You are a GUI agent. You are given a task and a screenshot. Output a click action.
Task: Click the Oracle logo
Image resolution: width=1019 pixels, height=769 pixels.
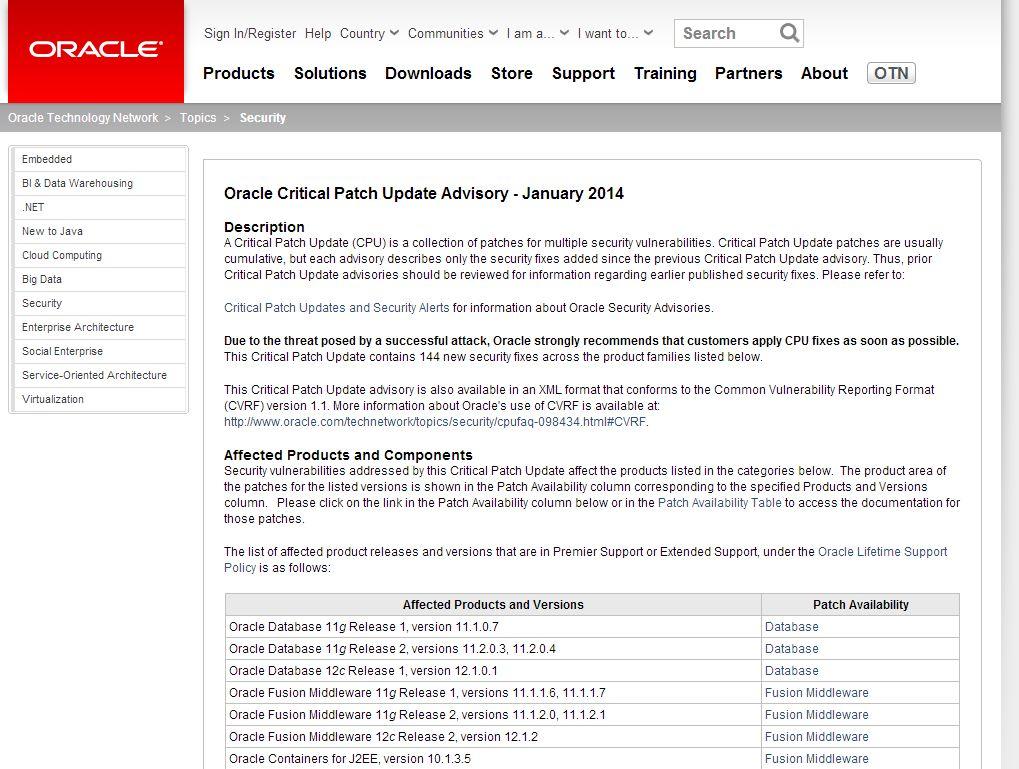pyautogui.click(x=96, y=49)
